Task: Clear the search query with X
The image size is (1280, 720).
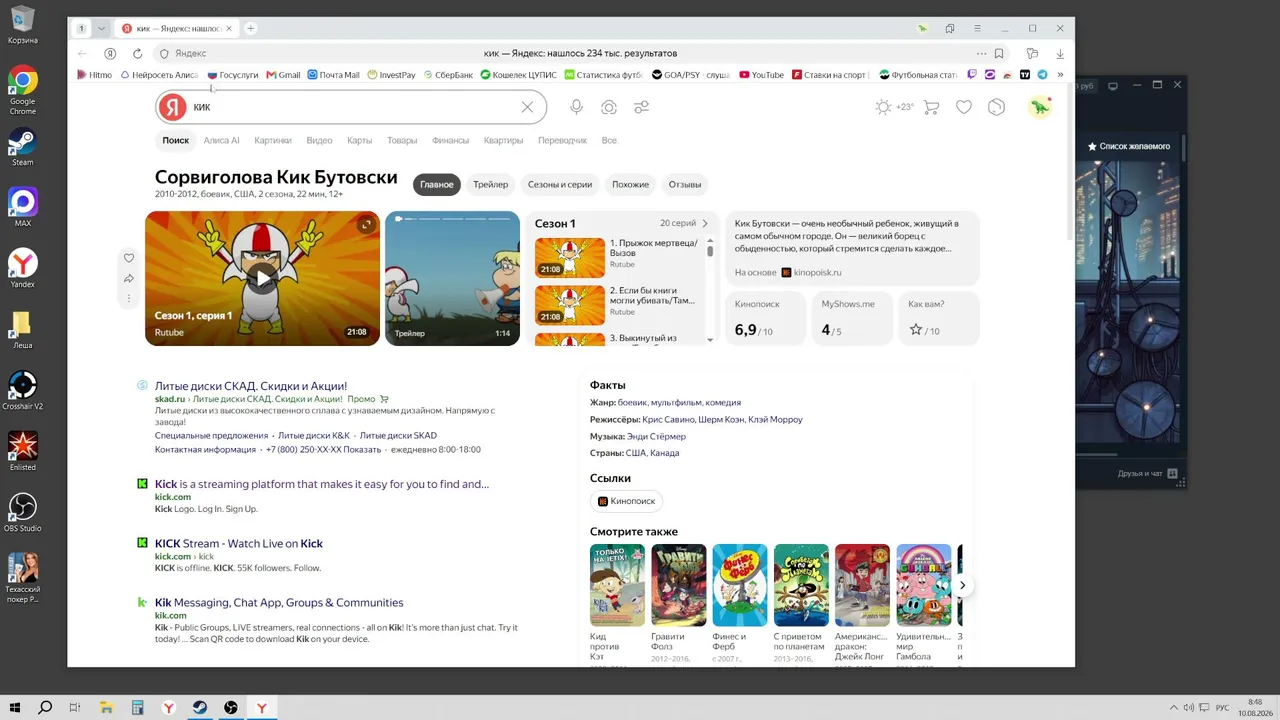Action: tap(527, 107)
